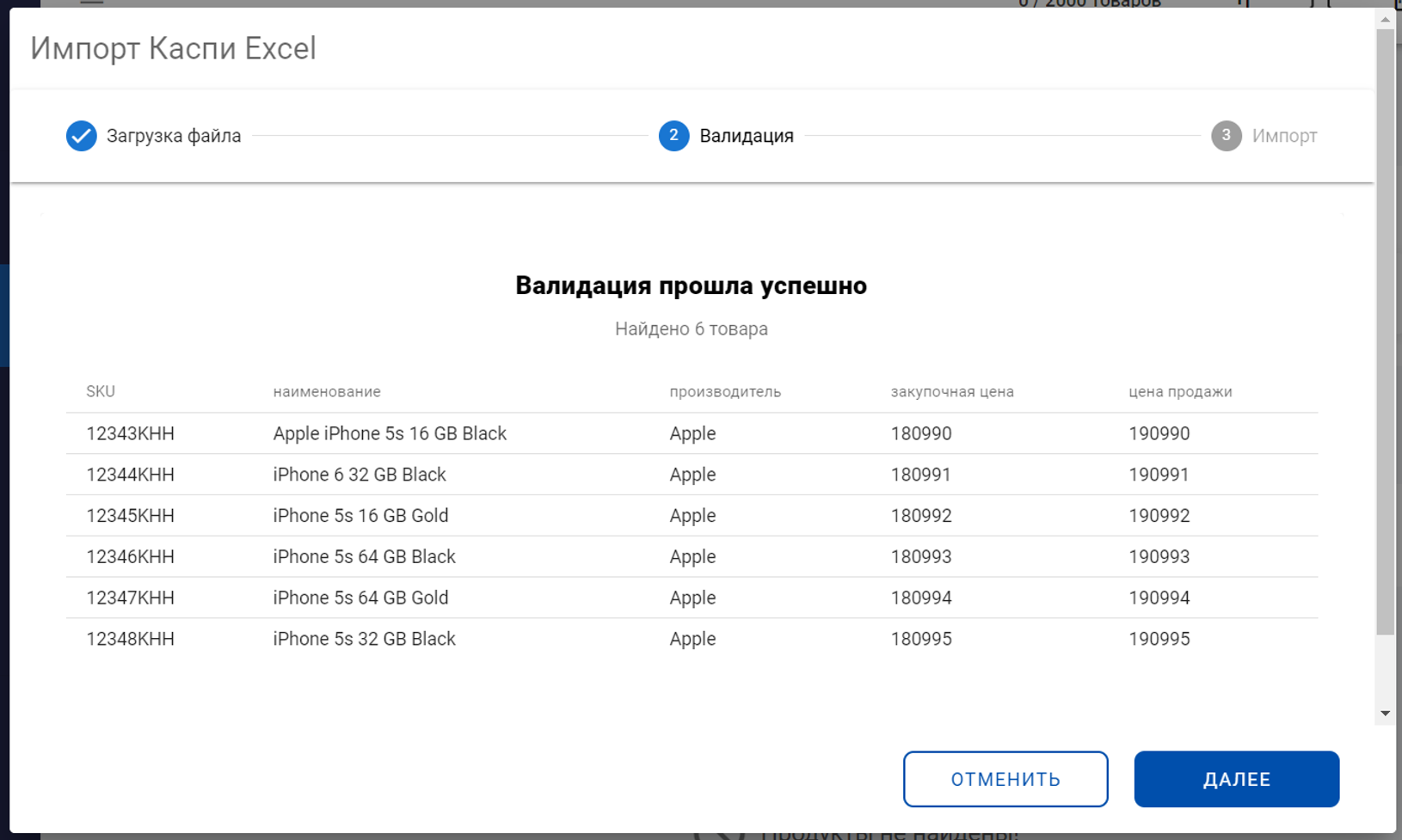
Task: Click sale price 190995 cell
Action: click(x=1159, y=639)
